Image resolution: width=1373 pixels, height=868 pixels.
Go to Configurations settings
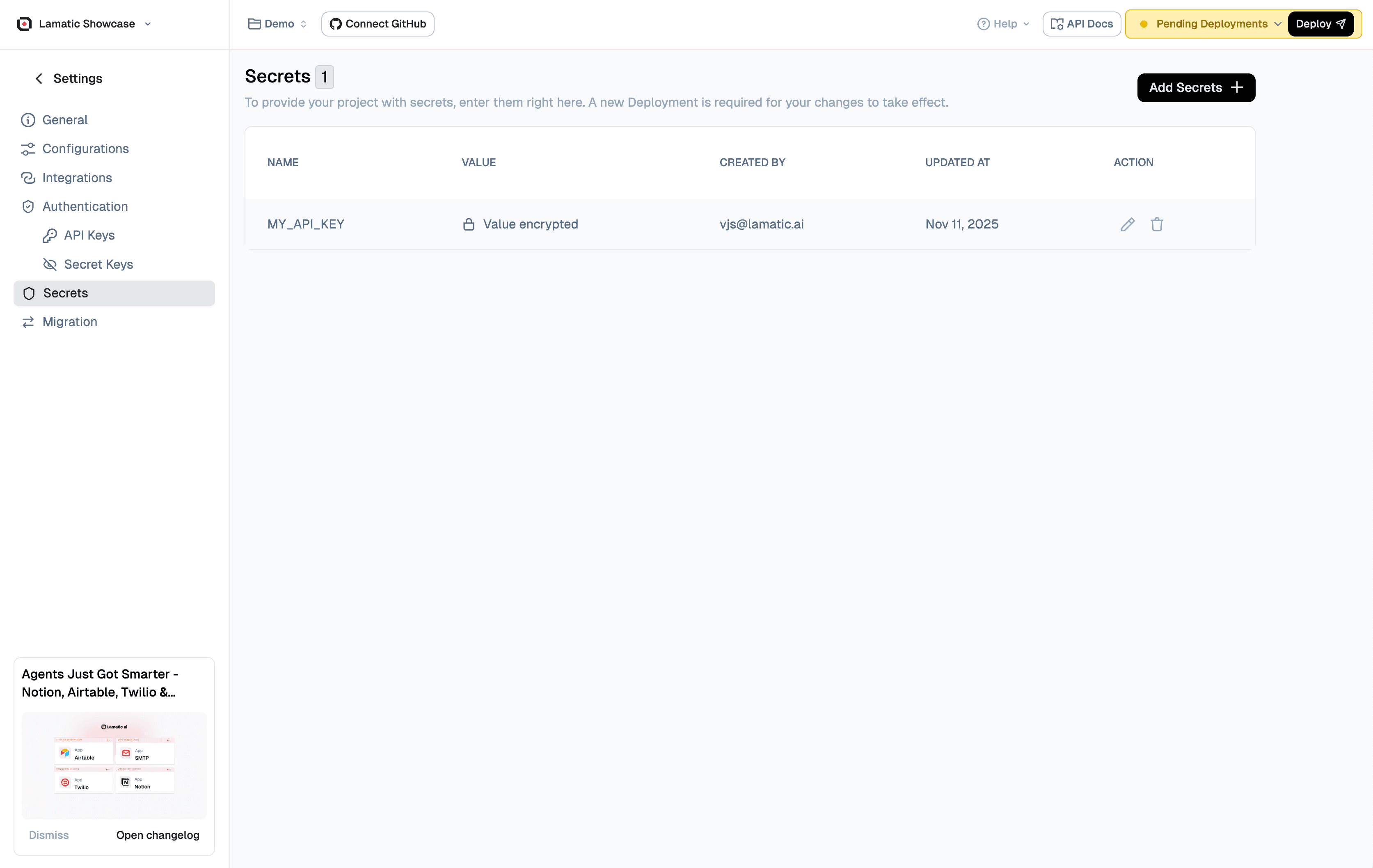[85, 149]
